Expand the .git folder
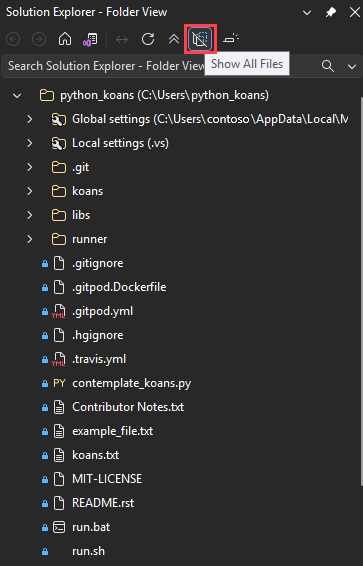The image size is (363, 566). pos(30,167)
